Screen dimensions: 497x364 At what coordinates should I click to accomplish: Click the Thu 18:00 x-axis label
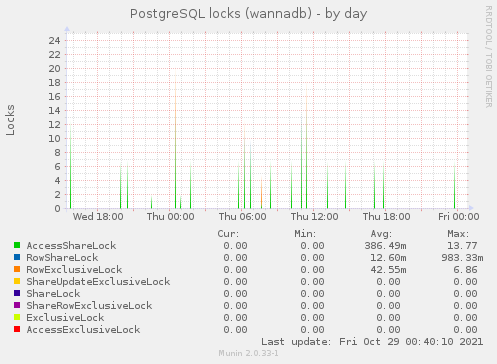(386, 217)
